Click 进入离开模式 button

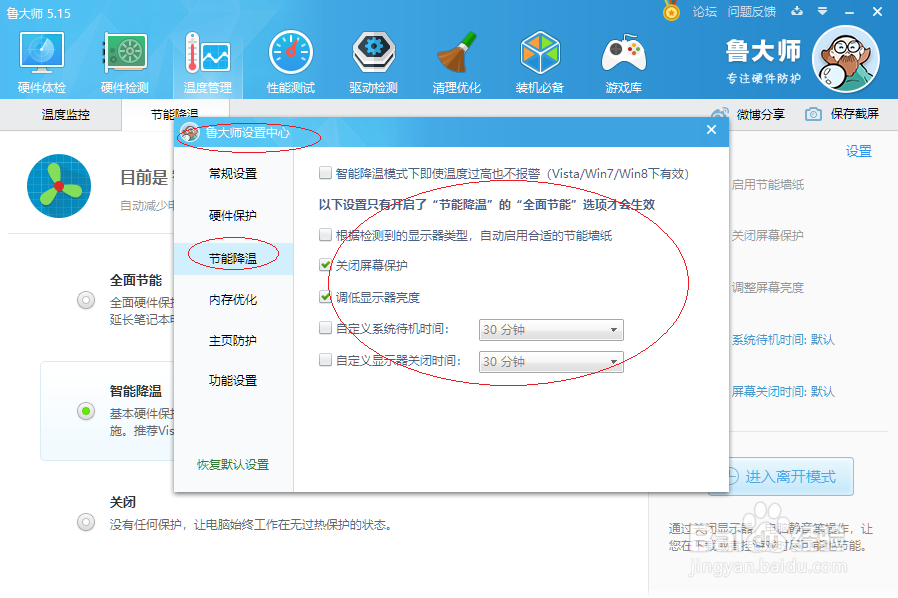click(x=781, y=476)
